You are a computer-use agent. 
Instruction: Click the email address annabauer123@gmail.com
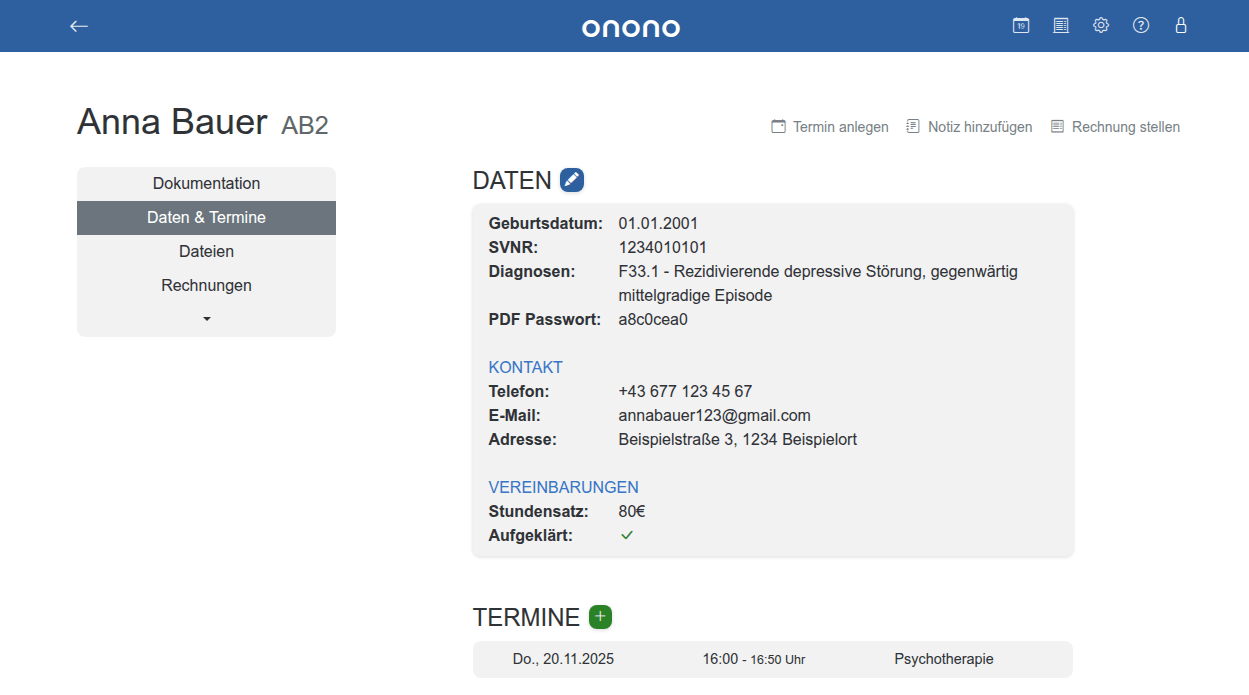coord(714,415)
